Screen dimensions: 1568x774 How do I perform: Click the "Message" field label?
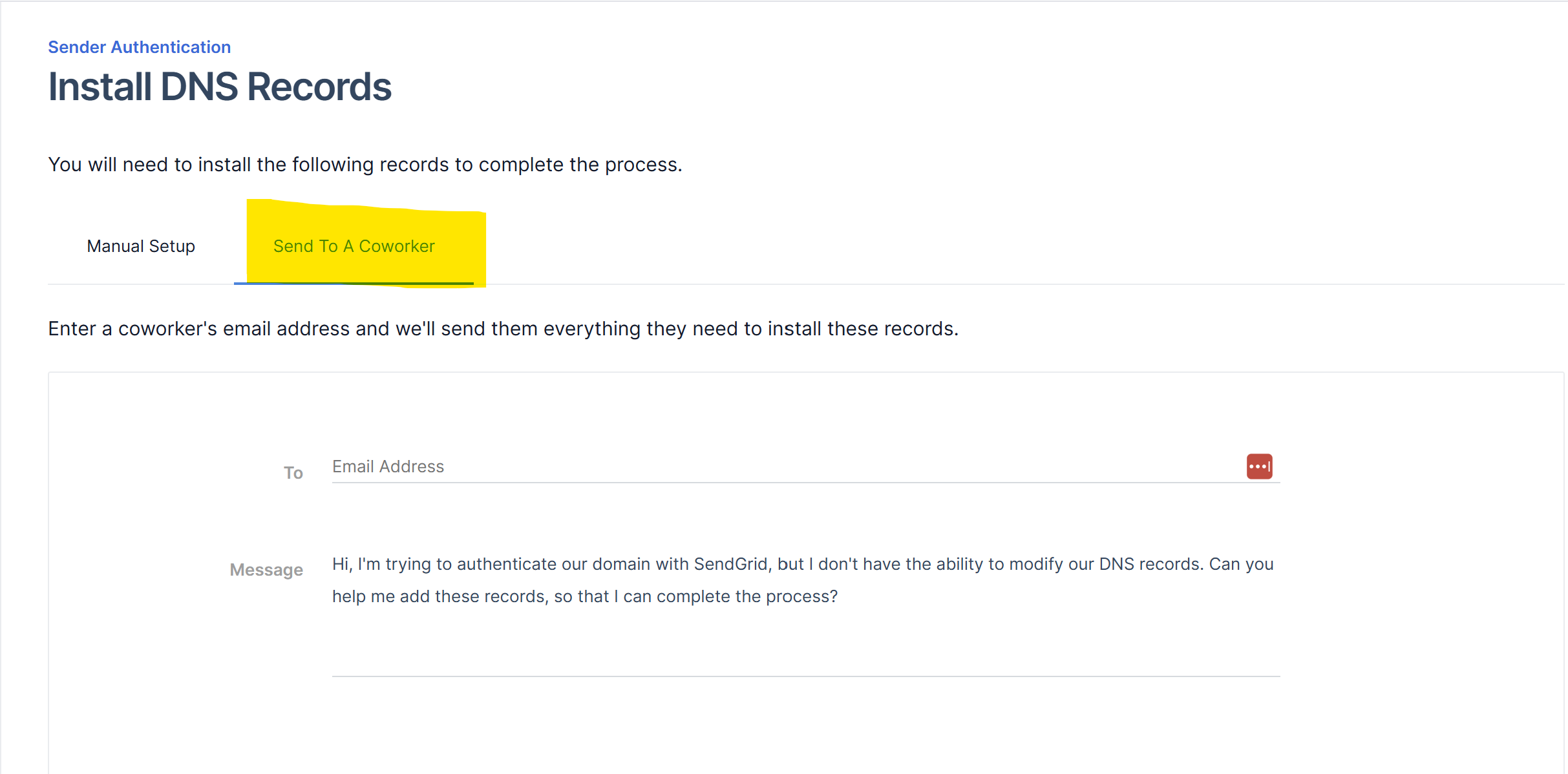click(266, 570)
